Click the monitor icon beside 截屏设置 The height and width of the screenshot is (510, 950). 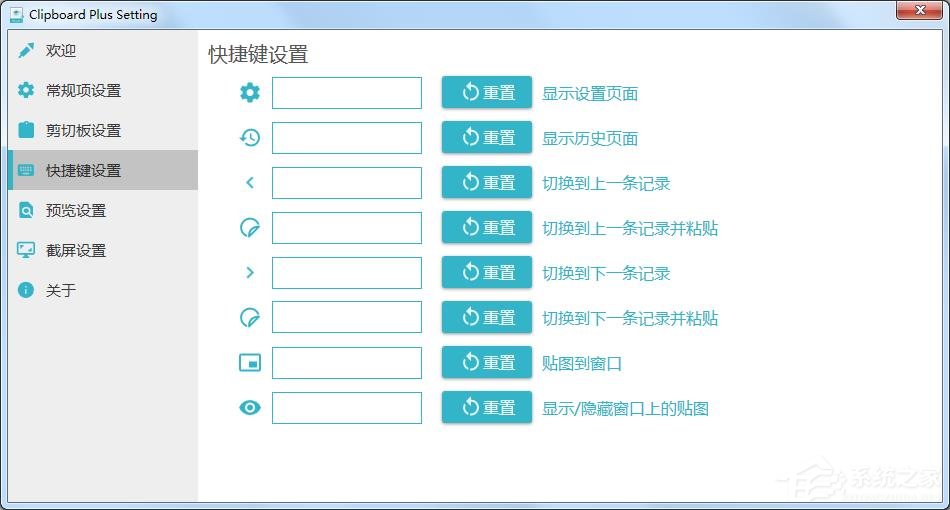click(x=26, y=250)
